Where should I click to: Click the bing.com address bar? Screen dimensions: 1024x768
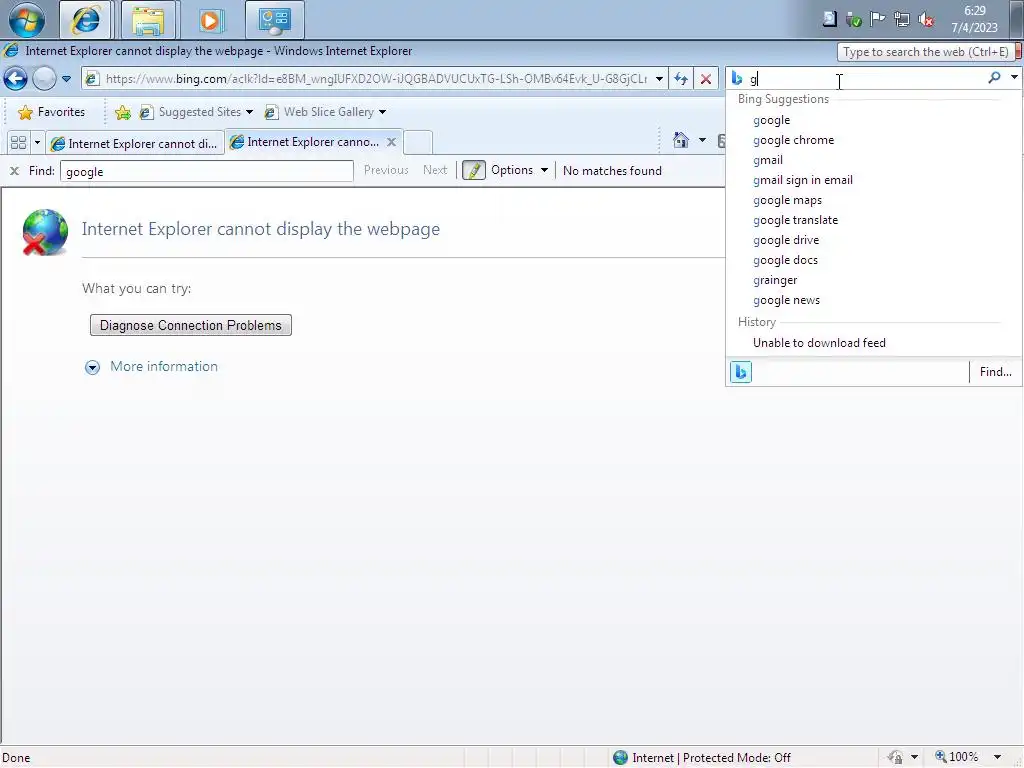point(376,79)
